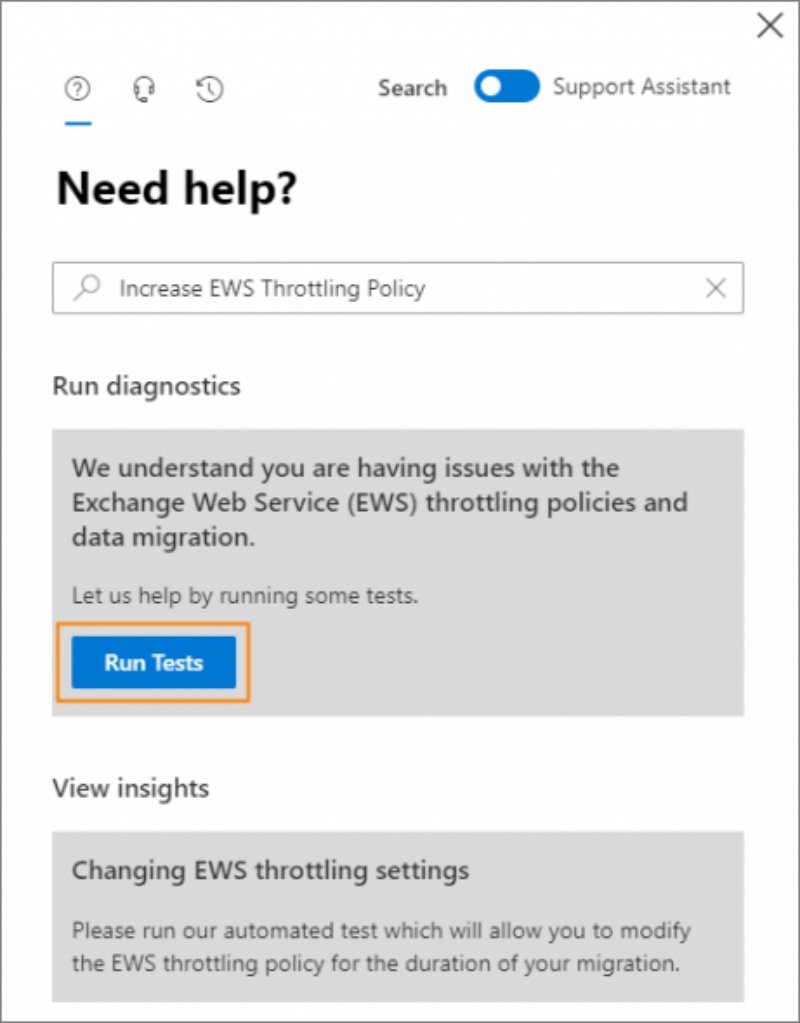Clear the search query with X icon
800x1023 pixels.
(x=716, y=288)
